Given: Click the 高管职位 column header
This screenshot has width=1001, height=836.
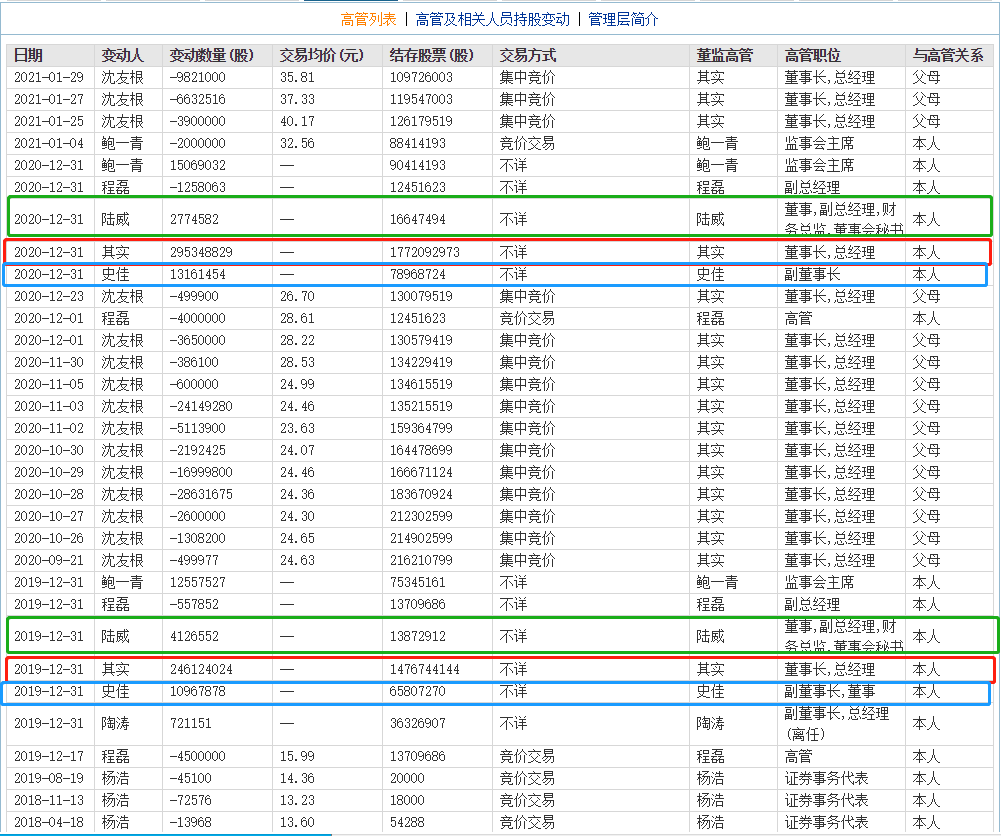Looking at the screenshot, I should (813, 56).
